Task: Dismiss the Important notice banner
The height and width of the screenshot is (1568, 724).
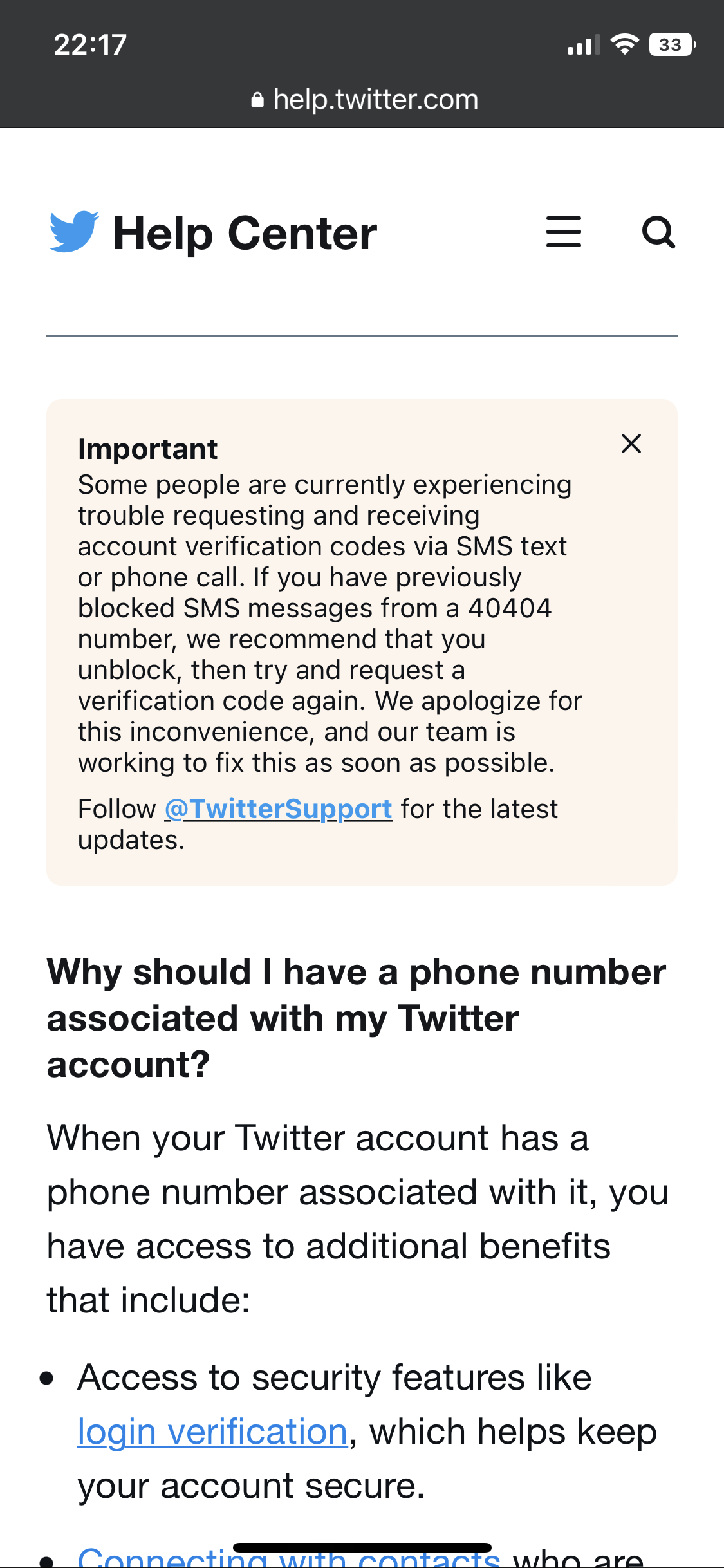Action: coord(631,443)
